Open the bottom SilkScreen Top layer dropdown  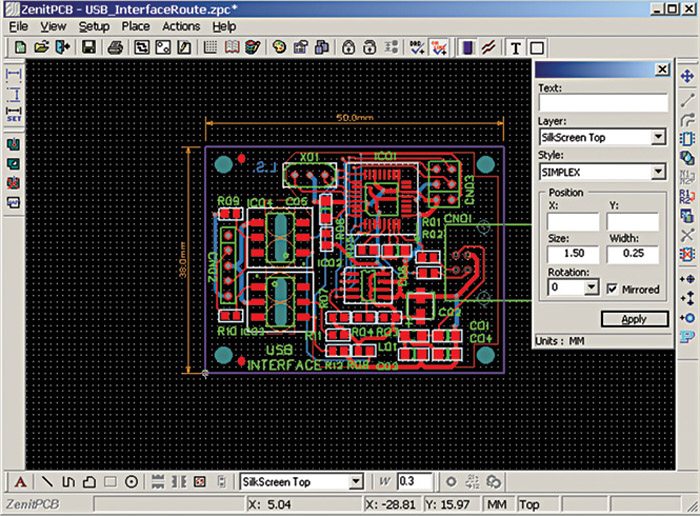point(354,482)
